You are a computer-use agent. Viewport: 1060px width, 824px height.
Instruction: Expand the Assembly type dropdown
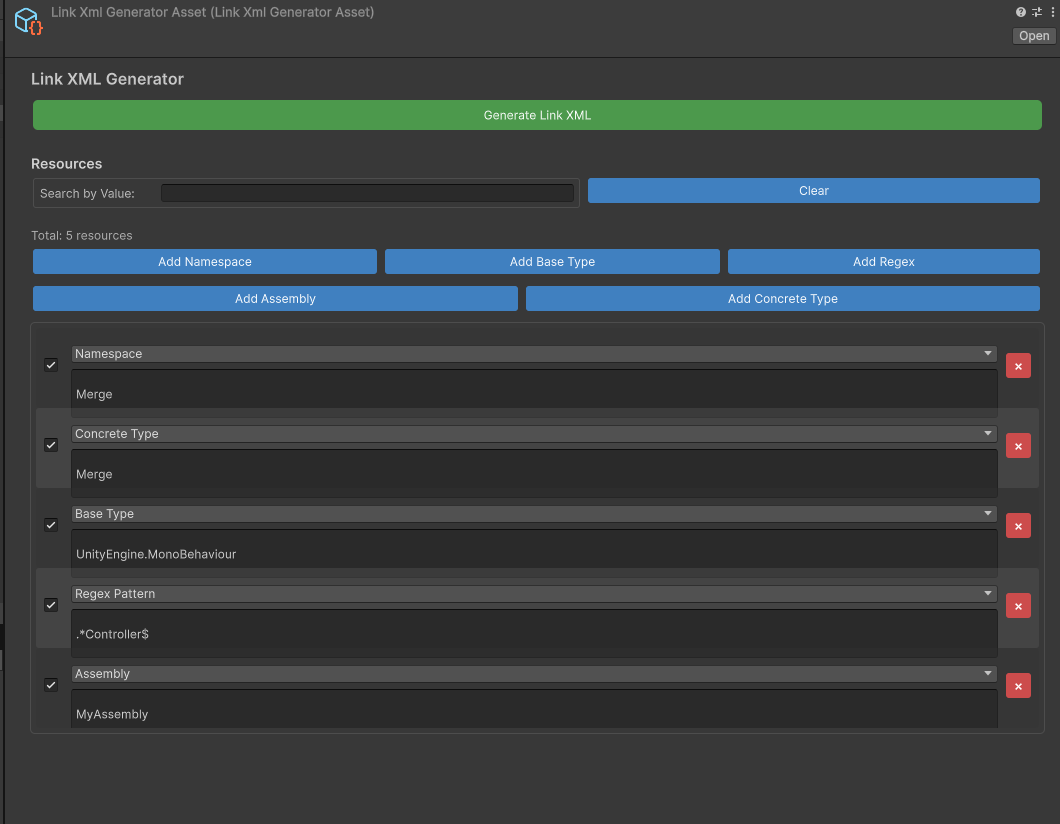(534, 673)
